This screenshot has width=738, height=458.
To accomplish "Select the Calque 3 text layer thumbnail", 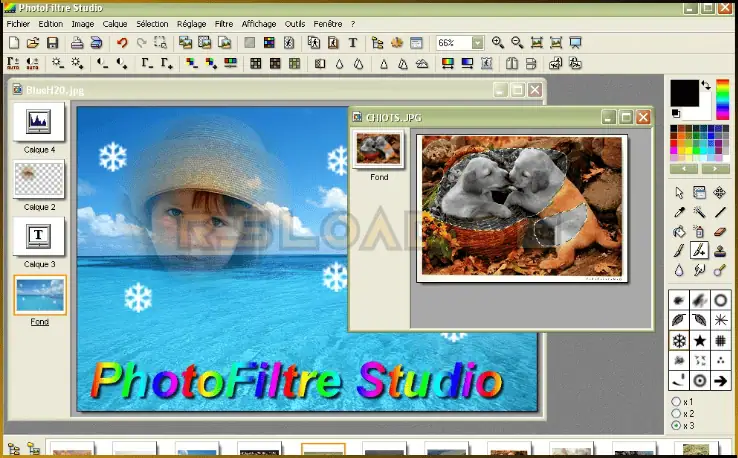I will [x=39, y=236].
